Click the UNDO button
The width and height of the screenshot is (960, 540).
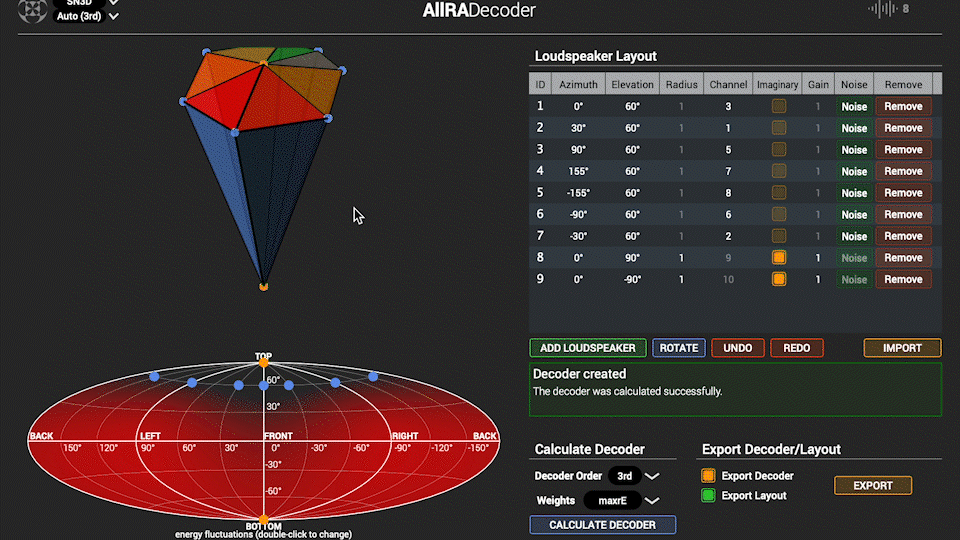pos(738,348)
